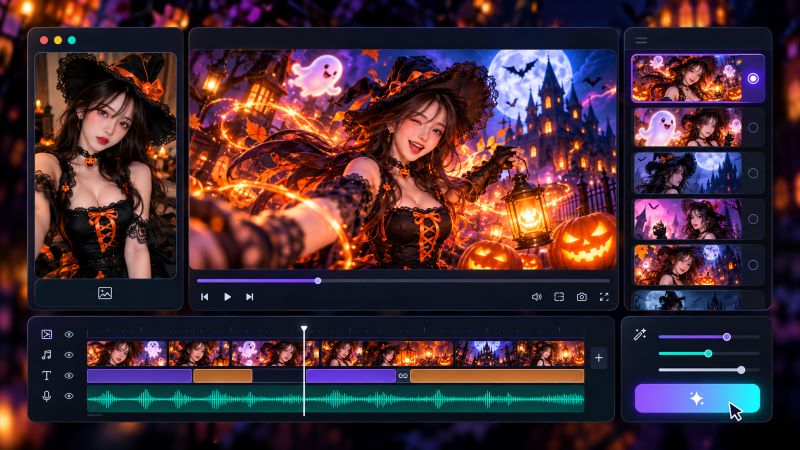The height and width of the screenshot is (450, 800).
Task: Select the last video clip with the castle
Action: click(x=519, y=354)
